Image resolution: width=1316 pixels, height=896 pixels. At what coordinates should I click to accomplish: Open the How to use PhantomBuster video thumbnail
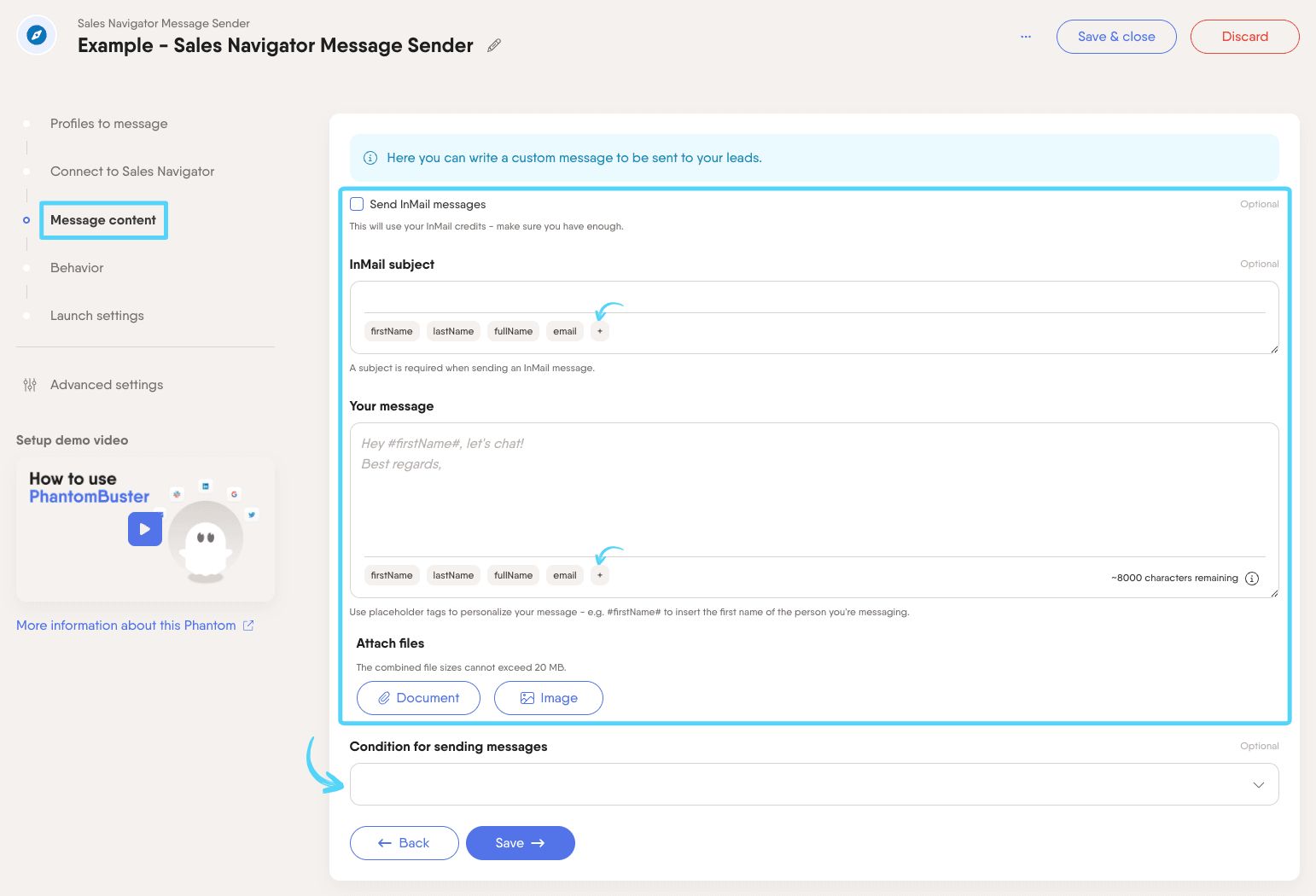click(145, 529)
